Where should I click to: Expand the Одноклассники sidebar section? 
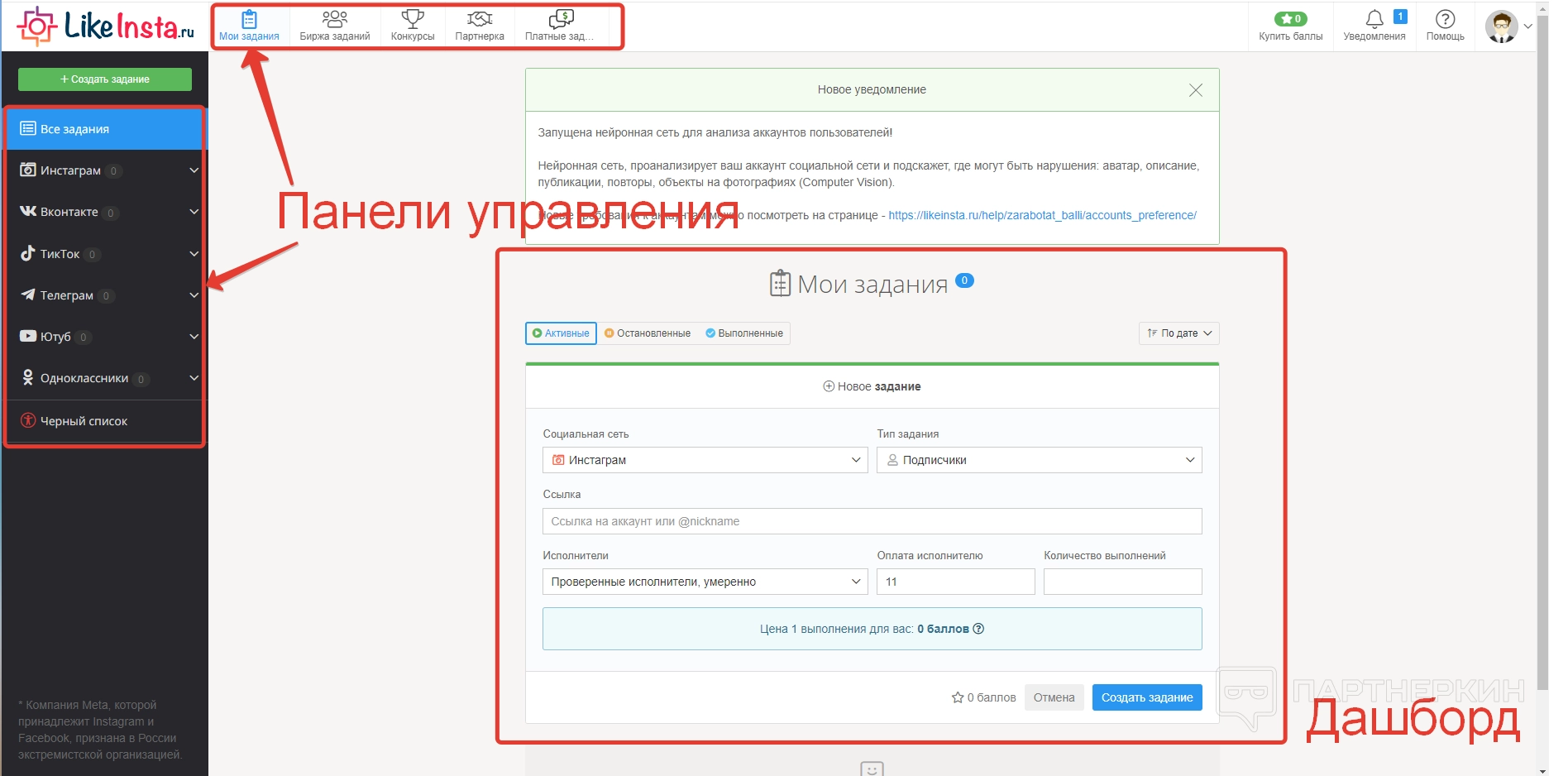coord(194,378)
